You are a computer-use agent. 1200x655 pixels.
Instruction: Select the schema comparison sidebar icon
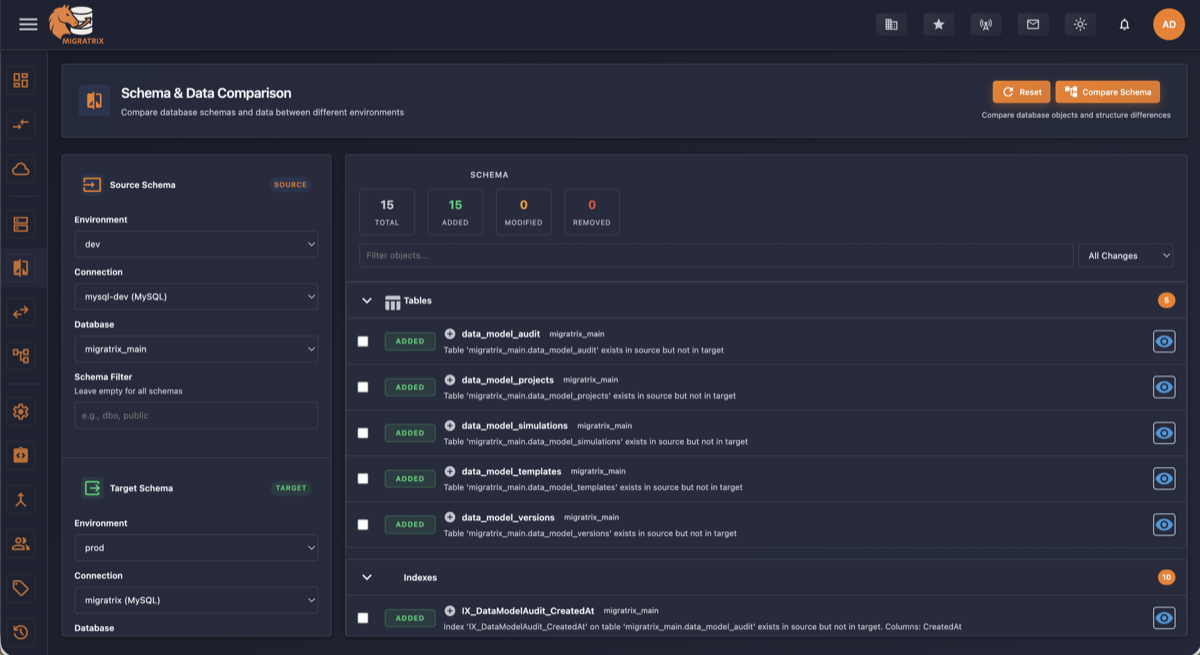pyautogui.click(x=20, y=266)
